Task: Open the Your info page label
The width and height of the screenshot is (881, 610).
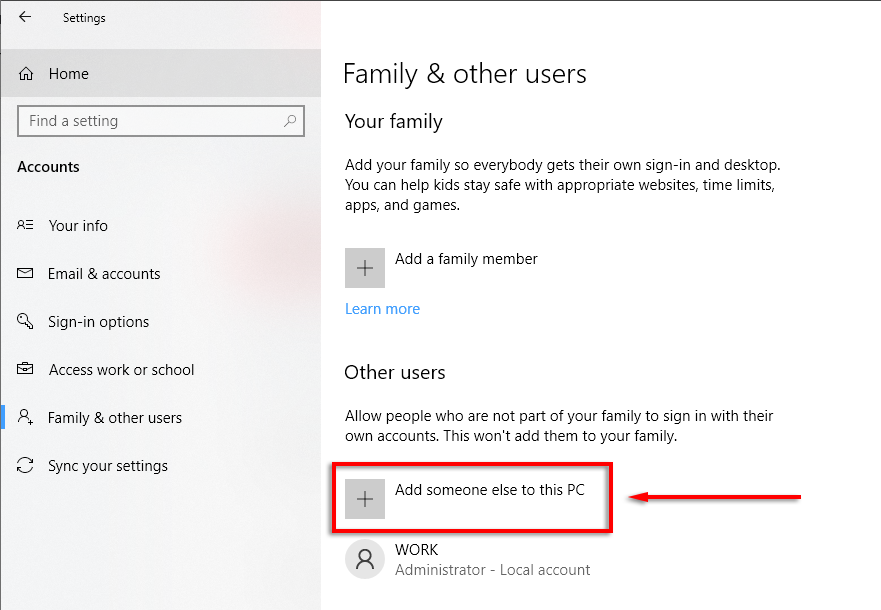Action: (x=78, y=226)
